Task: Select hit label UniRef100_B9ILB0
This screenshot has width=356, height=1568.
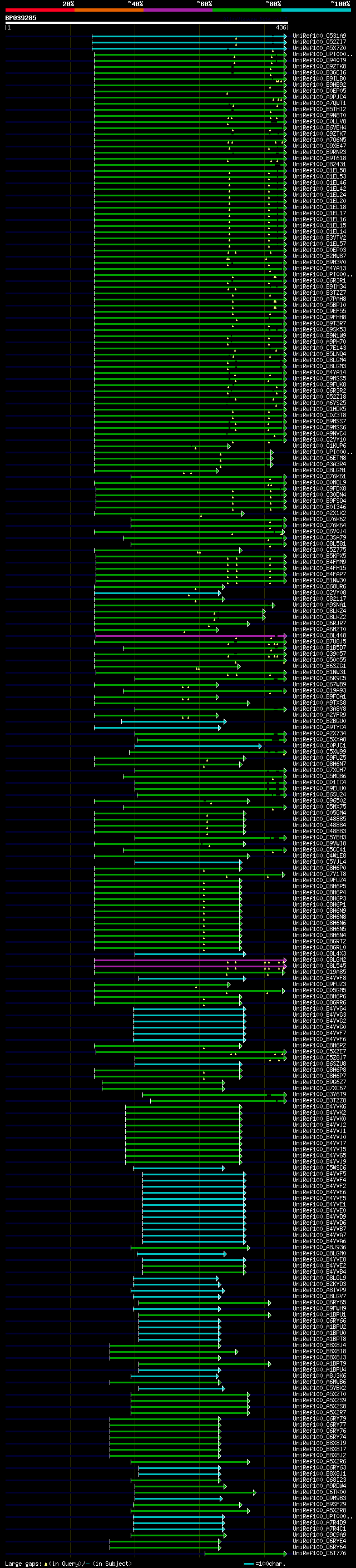Action: [x=319, y=78]
